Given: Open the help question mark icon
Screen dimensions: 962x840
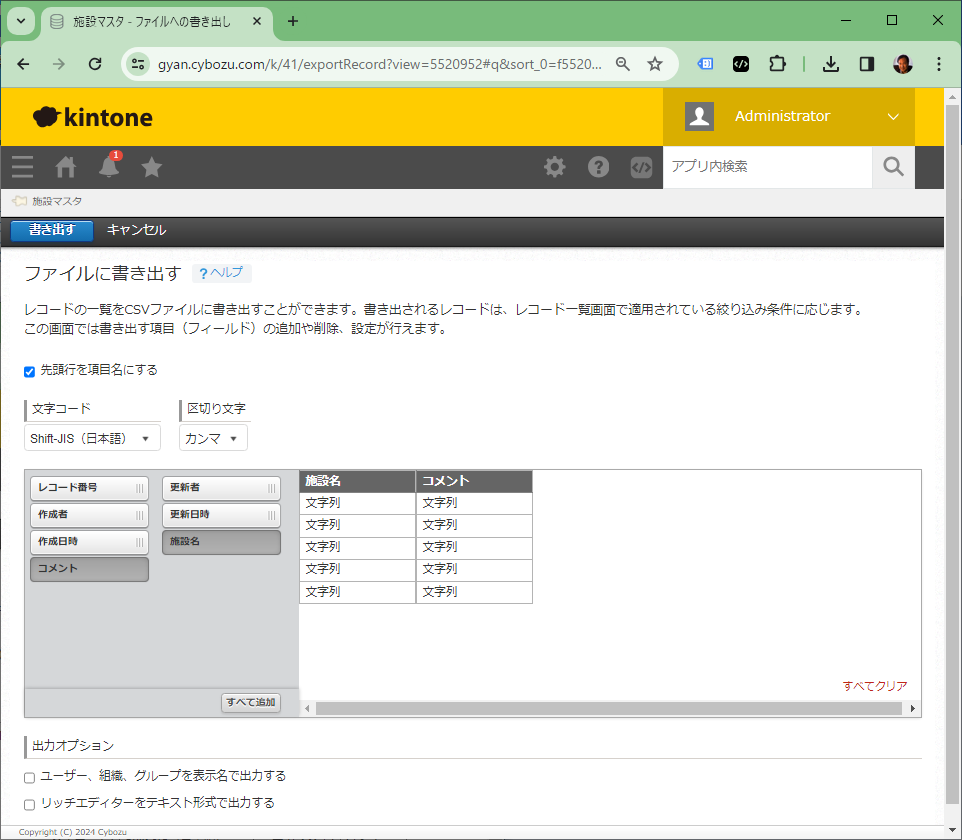Looking at the screenshot, I should 598,167.
